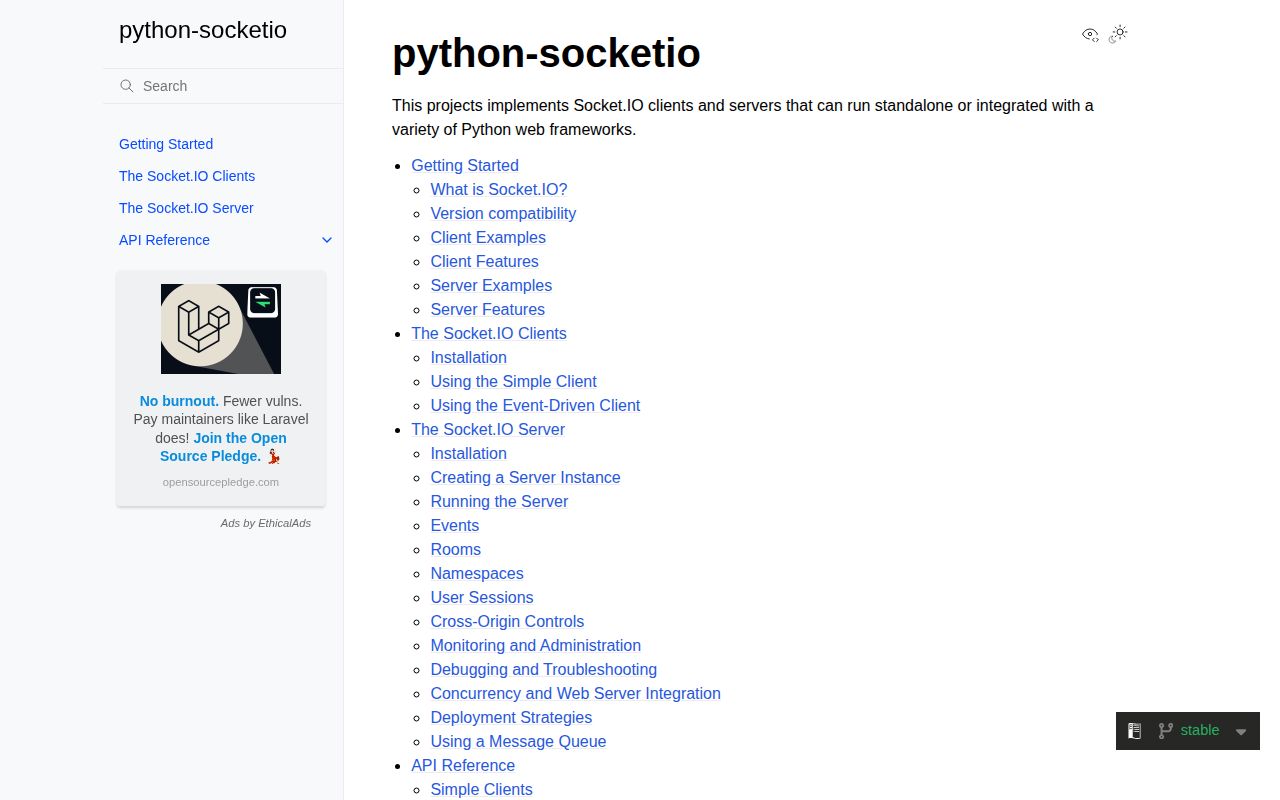The width and height of the screenshot is (1280, 800).
Task: Open Using the Event-Driven Client link
Action: [535, 406]
